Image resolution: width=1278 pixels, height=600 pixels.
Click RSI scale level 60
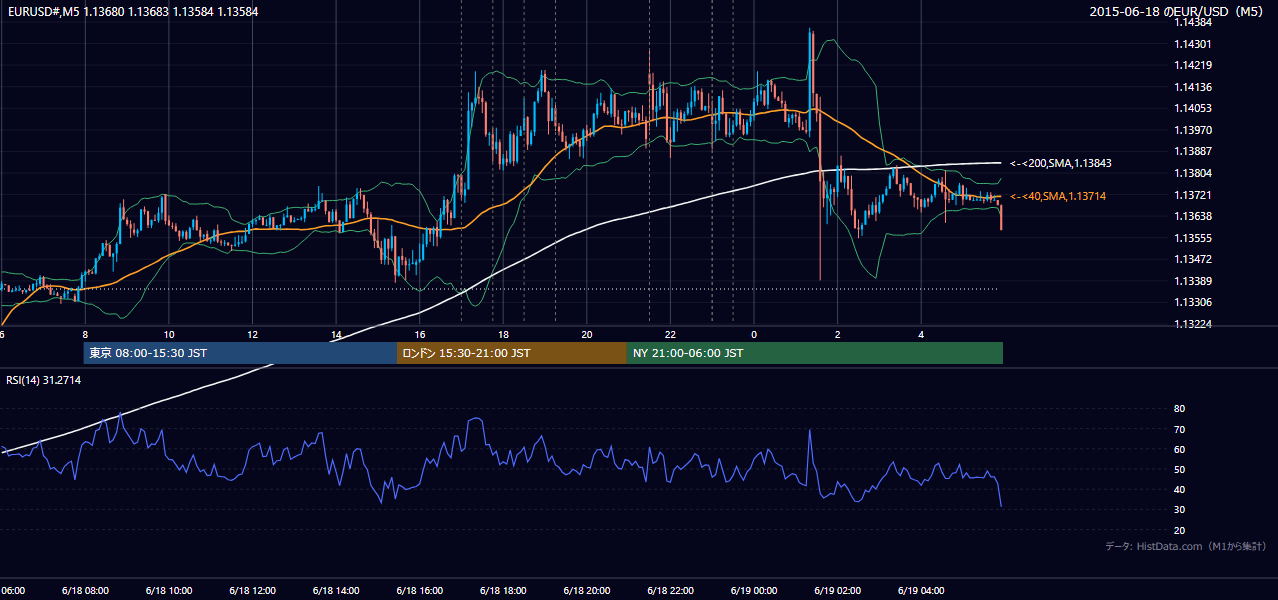click(1179, 449)
